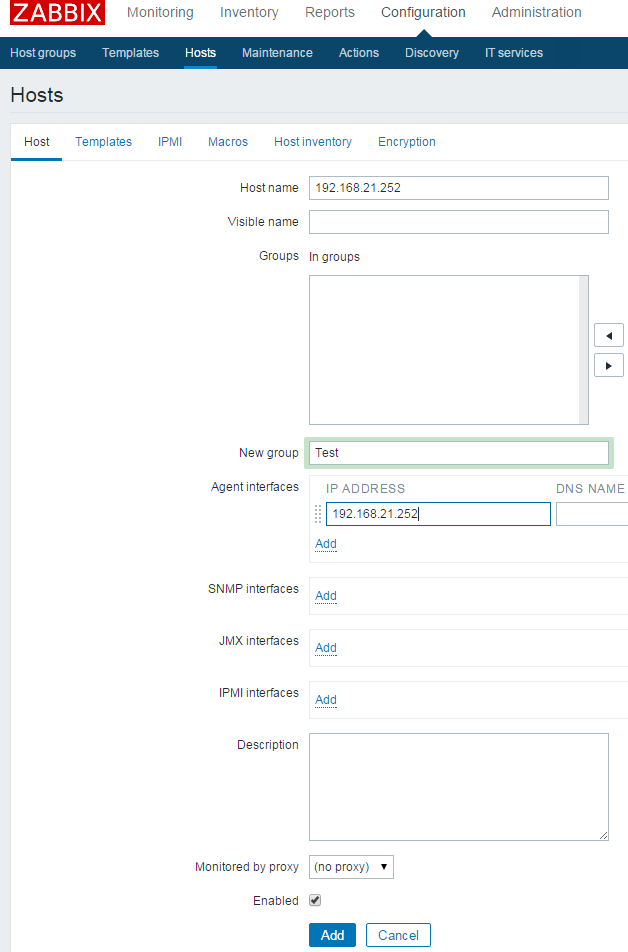
Task: Open the Monitored by proxy dropdown
Action: [351, 867]
